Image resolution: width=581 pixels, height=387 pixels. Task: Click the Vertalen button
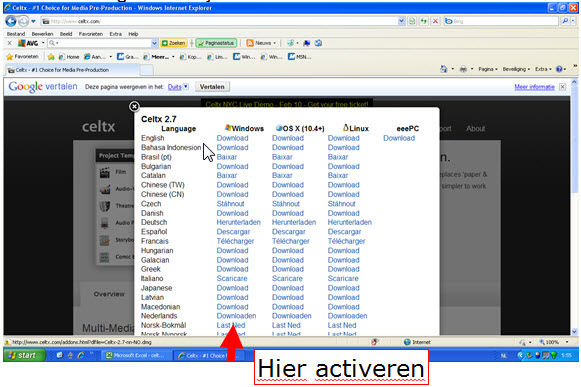[212, 87]
